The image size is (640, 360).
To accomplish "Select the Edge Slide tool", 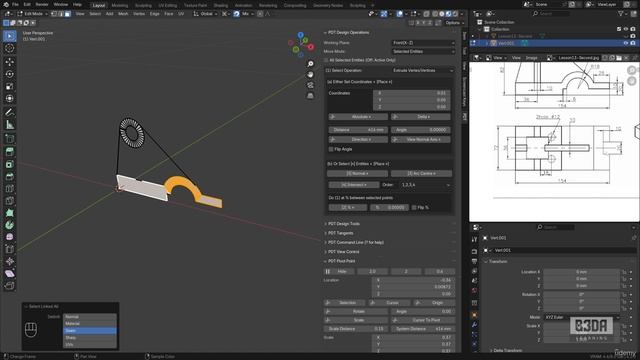I will pos(9,249).
